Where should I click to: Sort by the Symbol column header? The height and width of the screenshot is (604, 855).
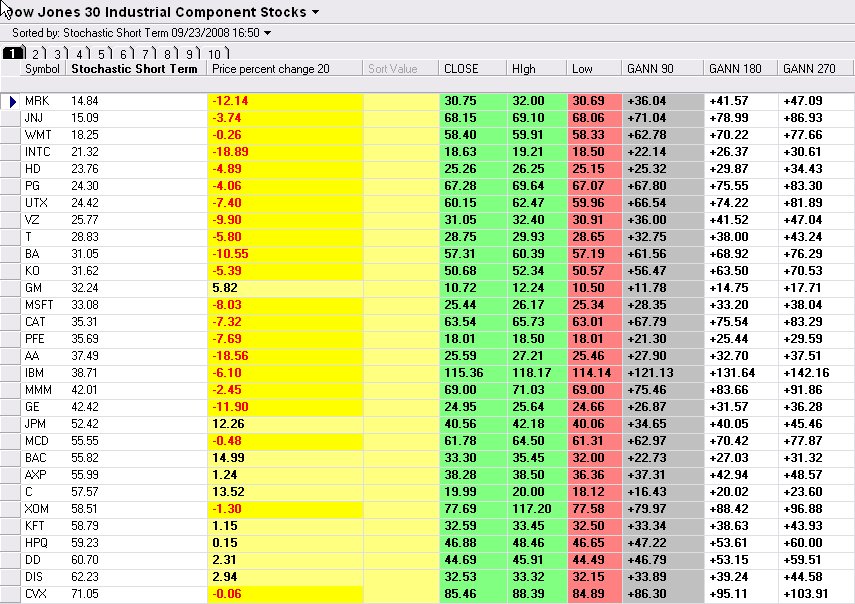click(x=43, y=69)
